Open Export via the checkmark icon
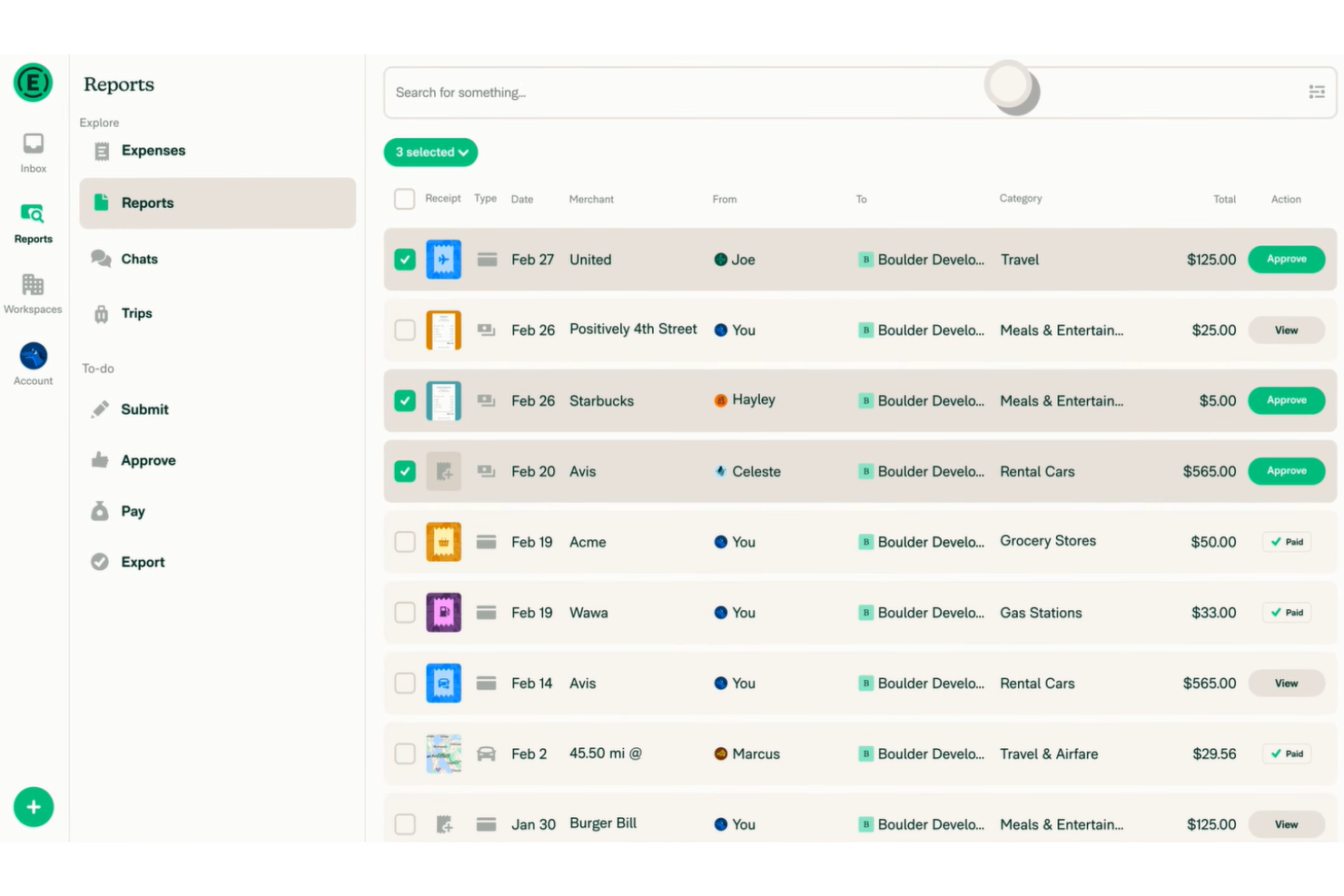This screenshot has width=1344, height=896. 100,561
